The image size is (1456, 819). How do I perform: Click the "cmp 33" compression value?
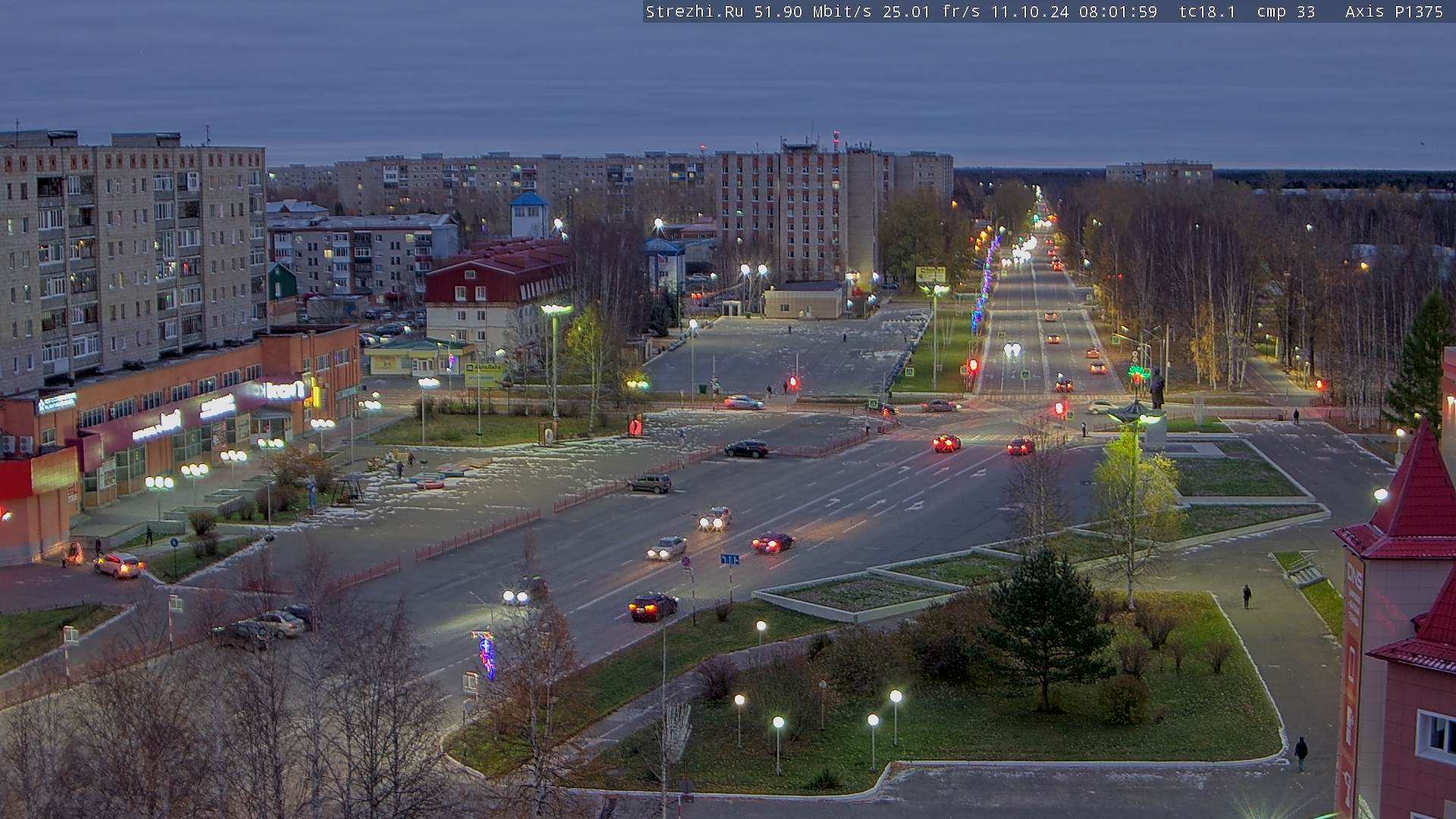[x=1286, y=11]
